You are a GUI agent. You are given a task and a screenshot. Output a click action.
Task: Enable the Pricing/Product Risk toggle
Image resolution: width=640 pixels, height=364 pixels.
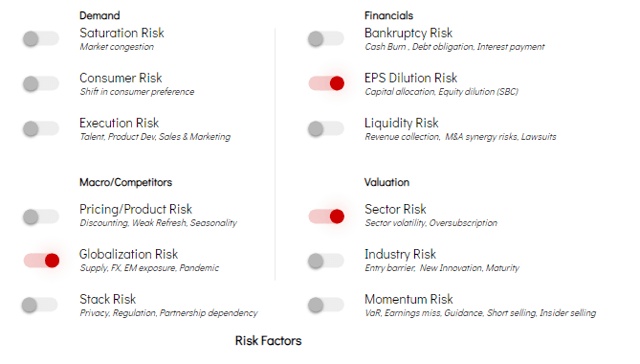click(x=41, y=217)
